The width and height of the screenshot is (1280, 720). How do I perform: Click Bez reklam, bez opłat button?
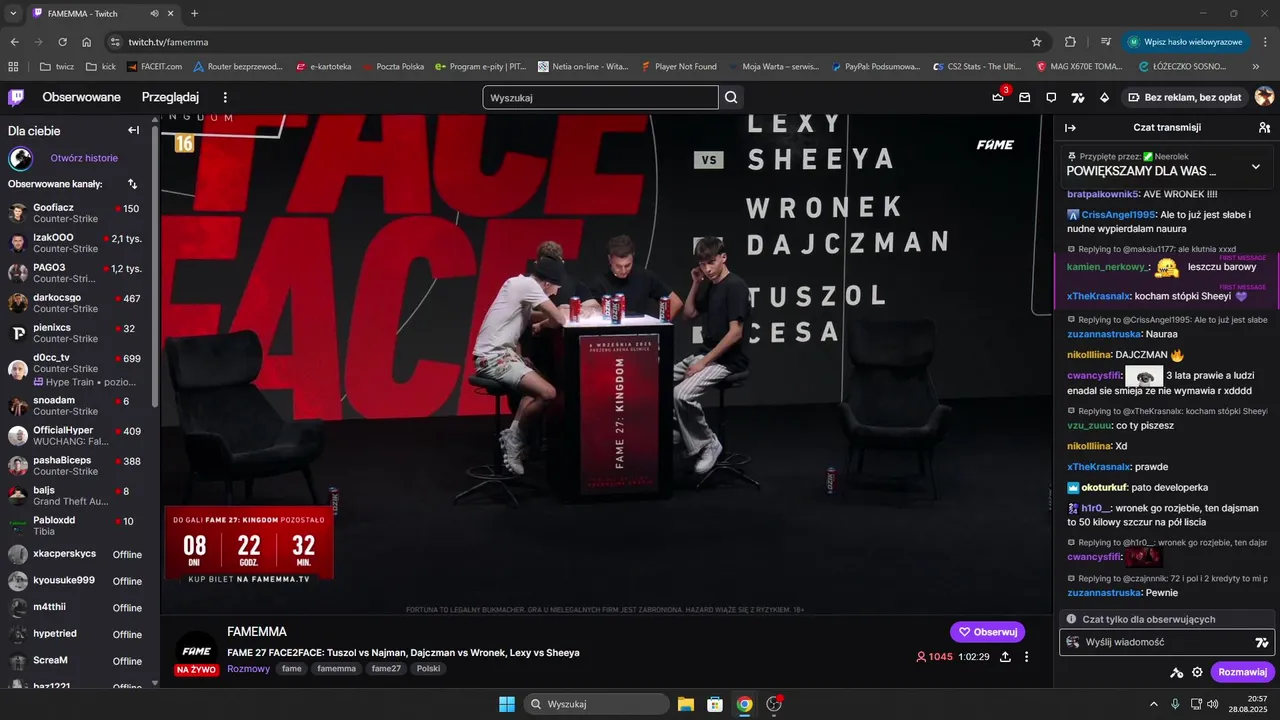point(1186,97)
